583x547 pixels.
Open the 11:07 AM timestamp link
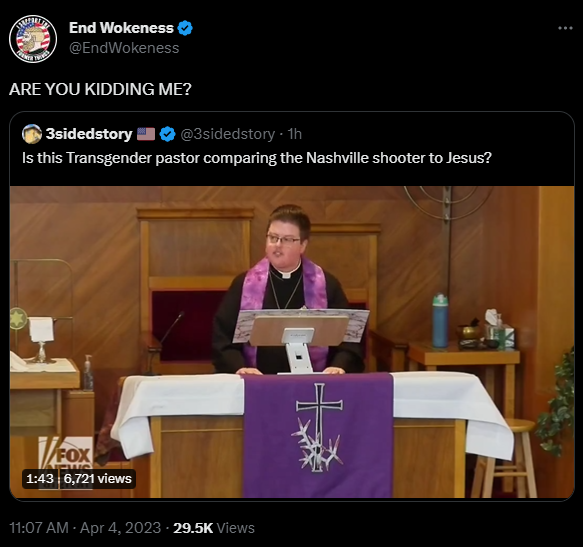click(39, 528)
